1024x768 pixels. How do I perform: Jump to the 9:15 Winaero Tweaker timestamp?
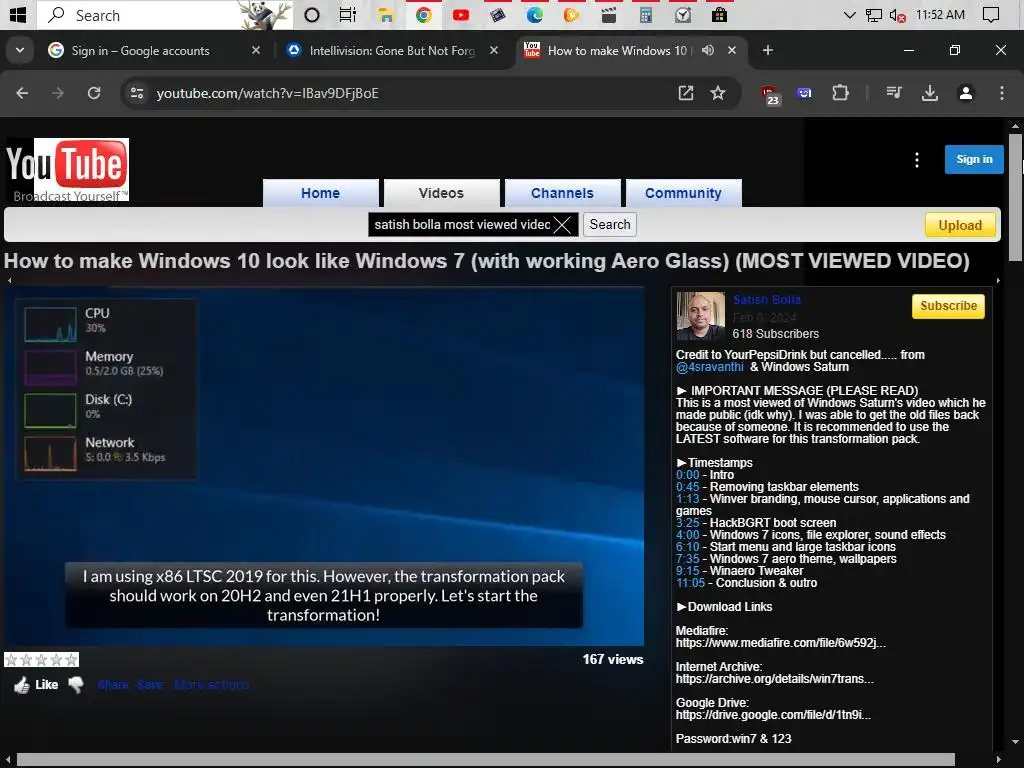(x=688, y=571)
